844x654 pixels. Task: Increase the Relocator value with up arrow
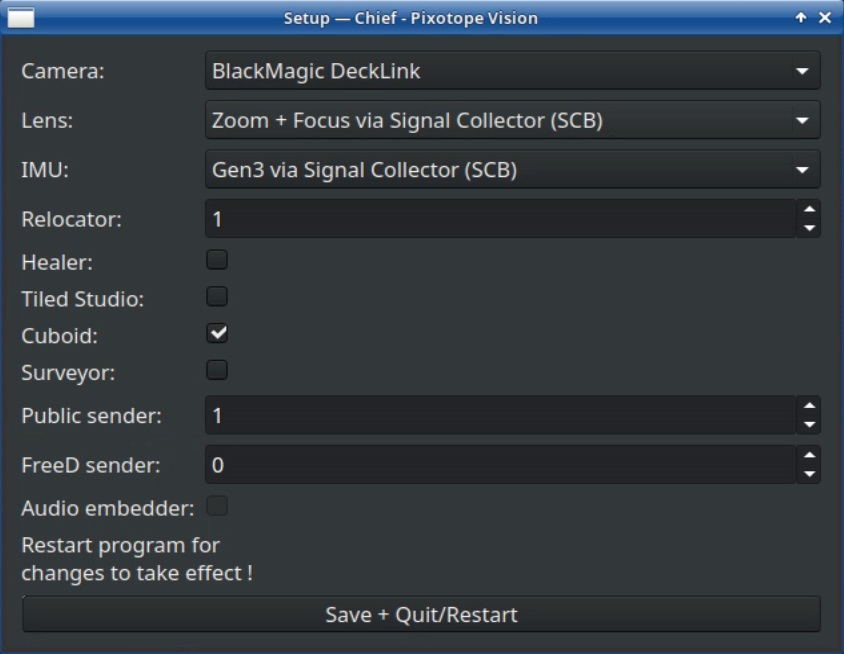[809, 209]
